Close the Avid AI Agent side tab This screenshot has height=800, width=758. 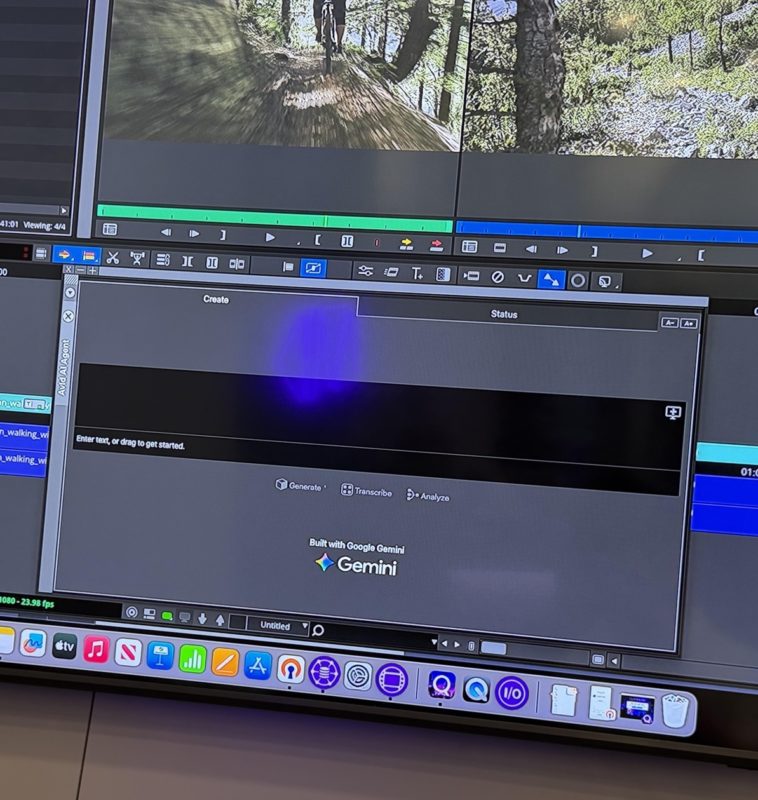click(x=68, y=316)
